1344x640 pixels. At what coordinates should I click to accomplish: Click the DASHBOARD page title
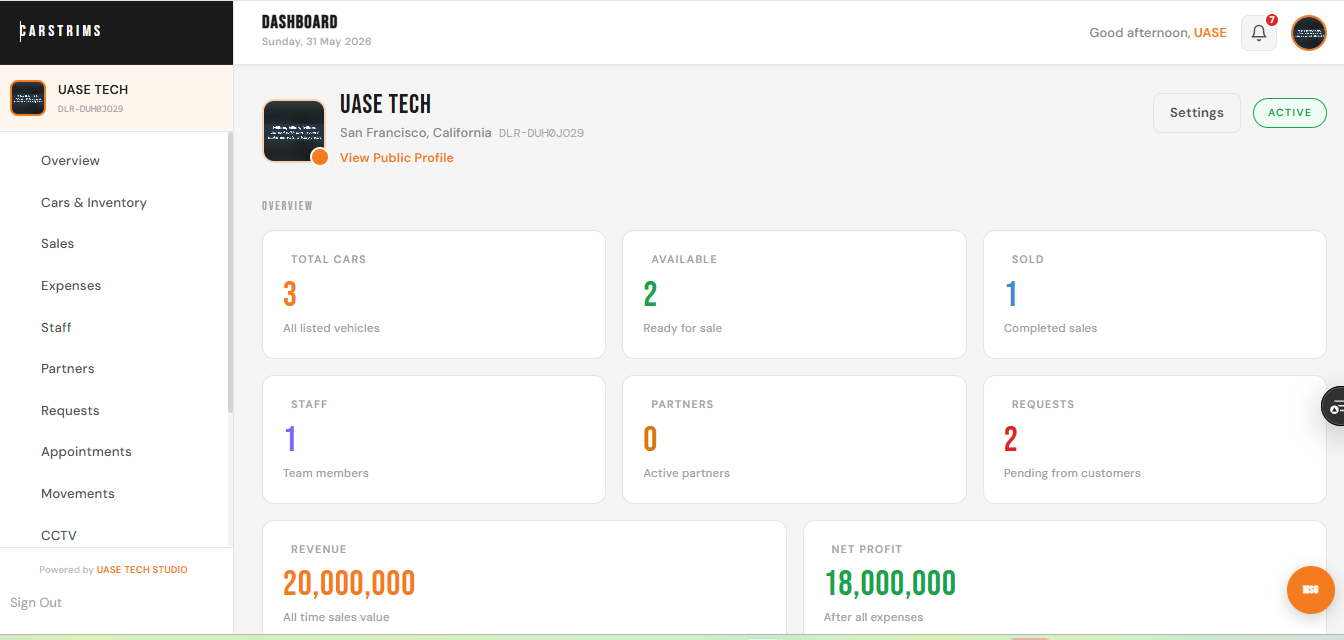(300, 22)
